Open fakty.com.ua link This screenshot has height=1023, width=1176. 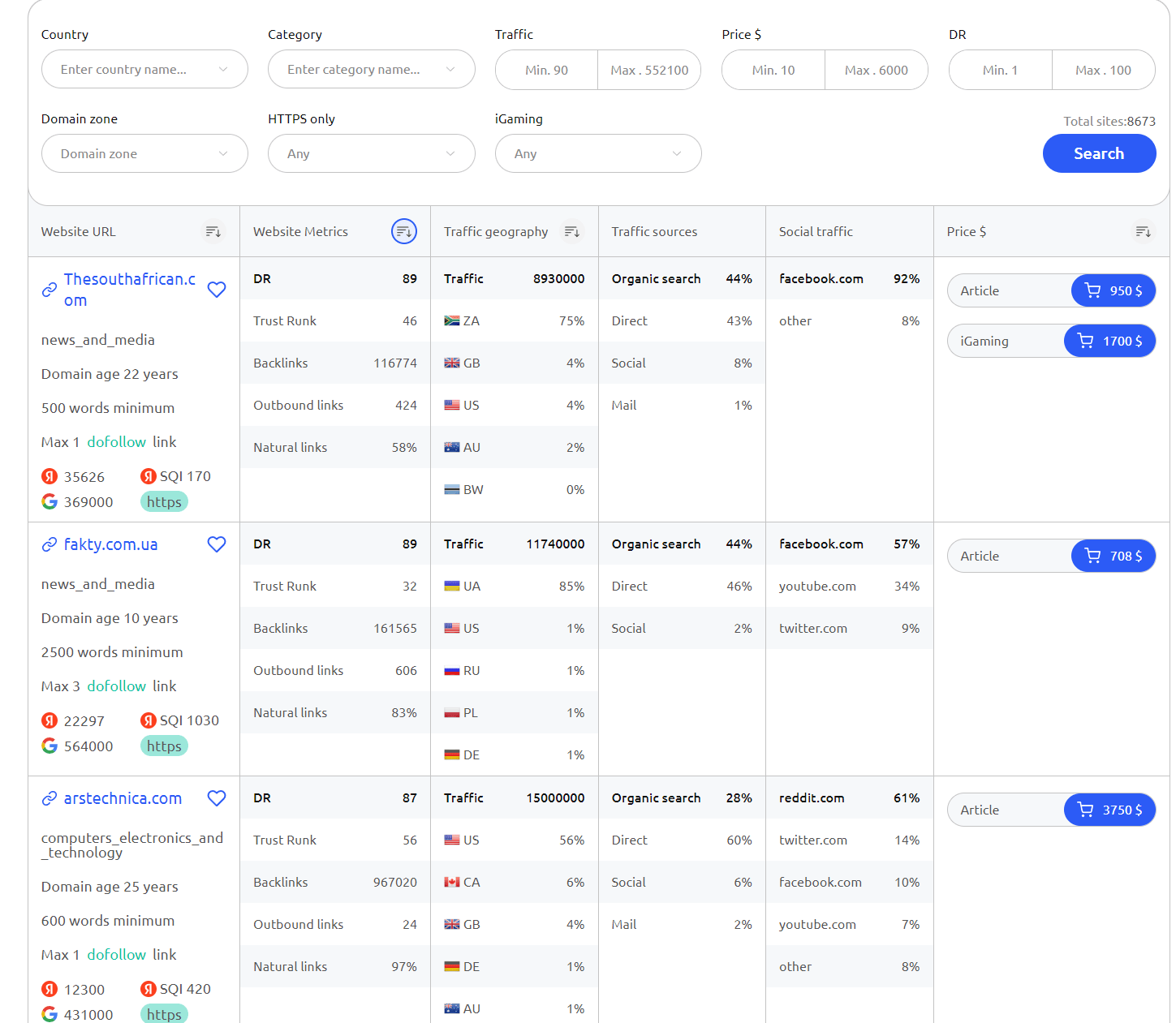[111, 544]
